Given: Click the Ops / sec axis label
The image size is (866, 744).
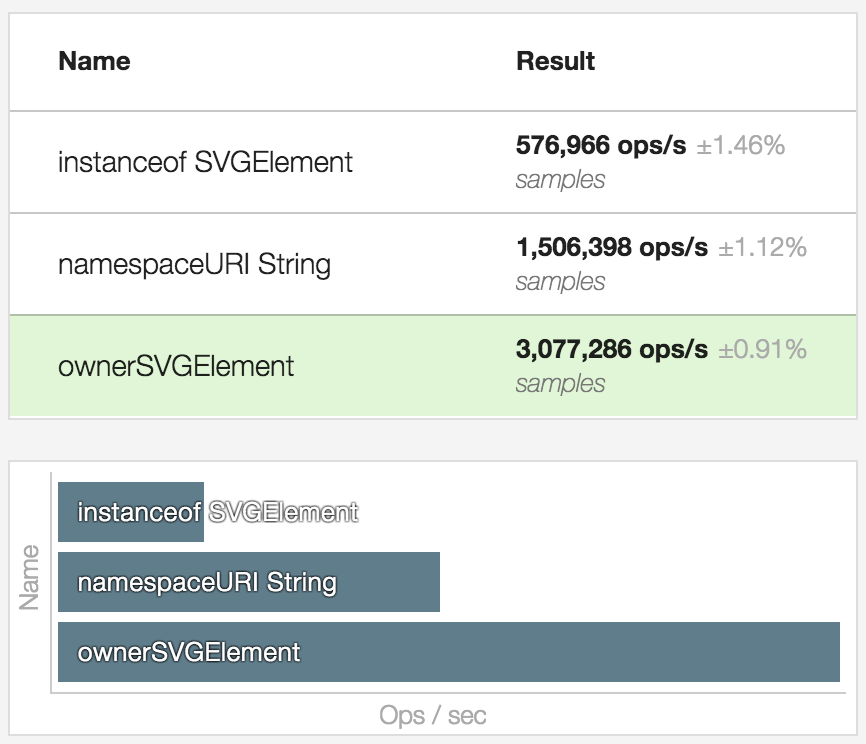Looking at the screenshot, I should (432, 716).
